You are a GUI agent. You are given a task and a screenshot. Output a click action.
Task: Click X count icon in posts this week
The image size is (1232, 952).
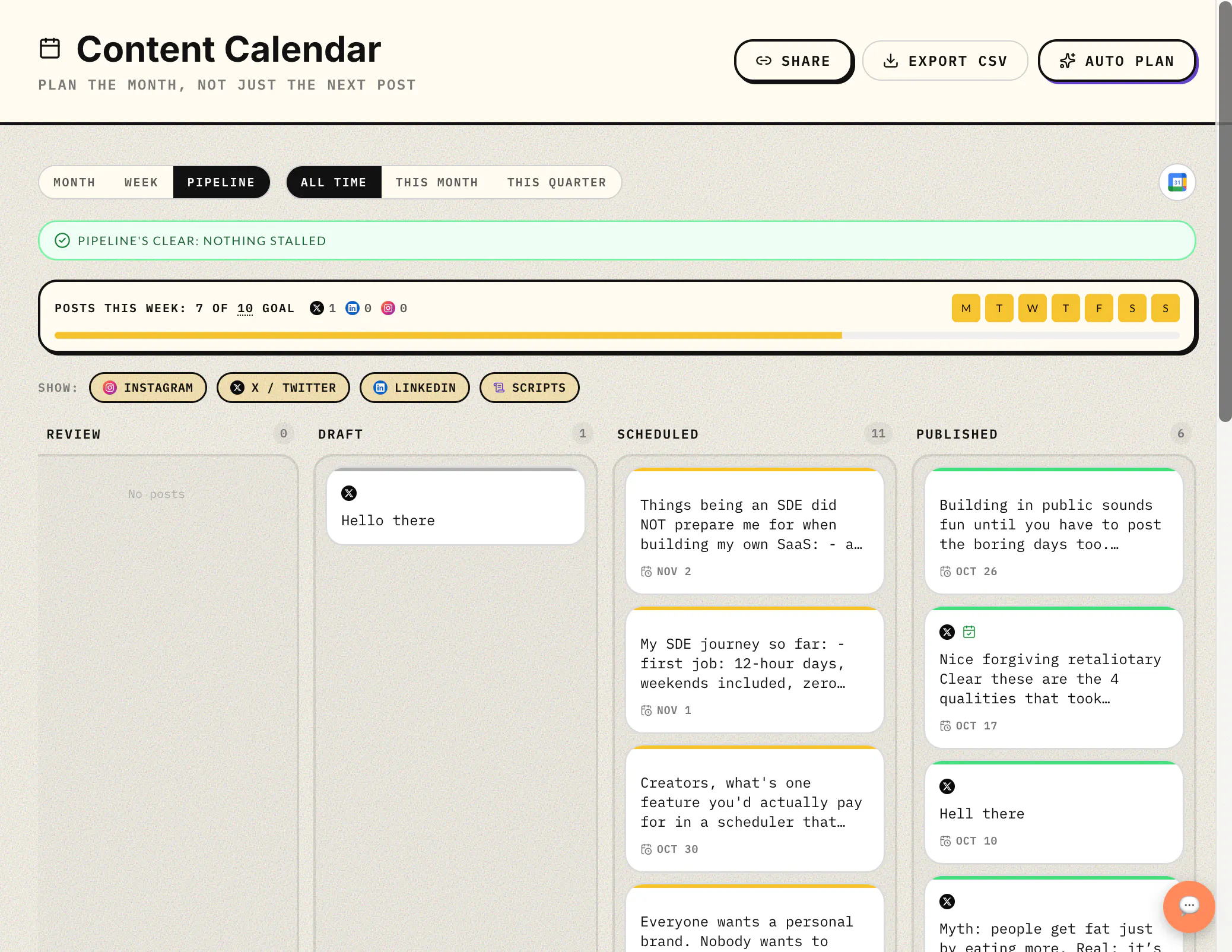point(317,308)
